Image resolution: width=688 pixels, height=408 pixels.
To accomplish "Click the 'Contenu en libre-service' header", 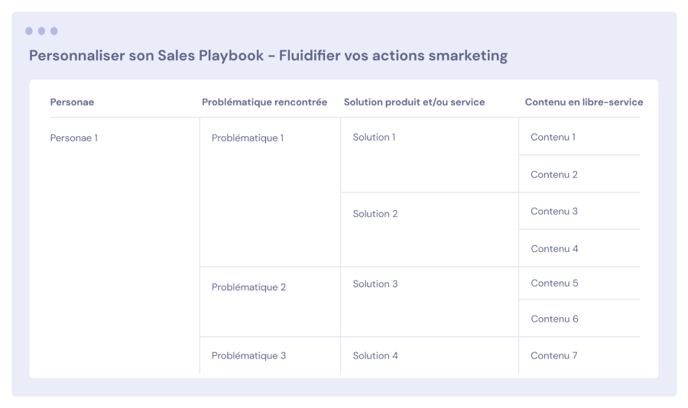I will tap(584, 102).
